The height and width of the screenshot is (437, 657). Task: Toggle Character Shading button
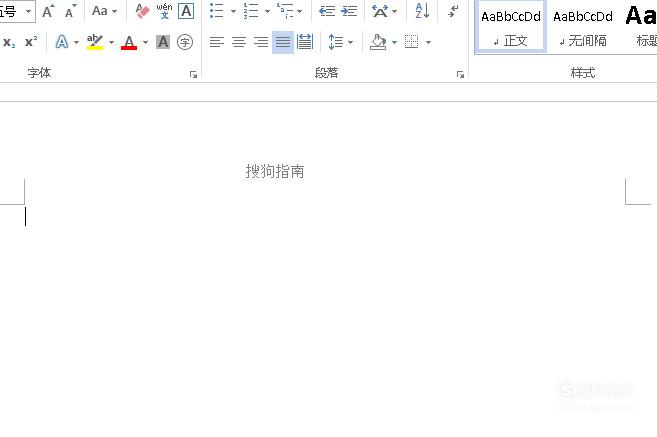(x=163, y=42)
